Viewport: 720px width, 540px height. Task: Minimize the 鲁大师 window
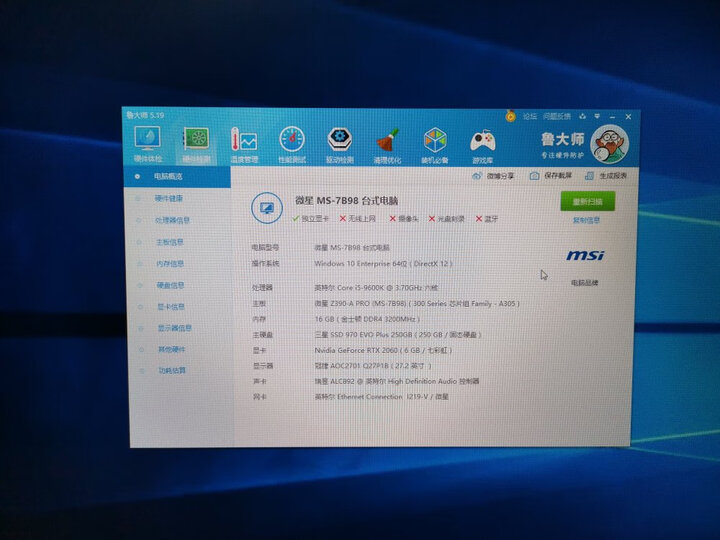[613, 117]
